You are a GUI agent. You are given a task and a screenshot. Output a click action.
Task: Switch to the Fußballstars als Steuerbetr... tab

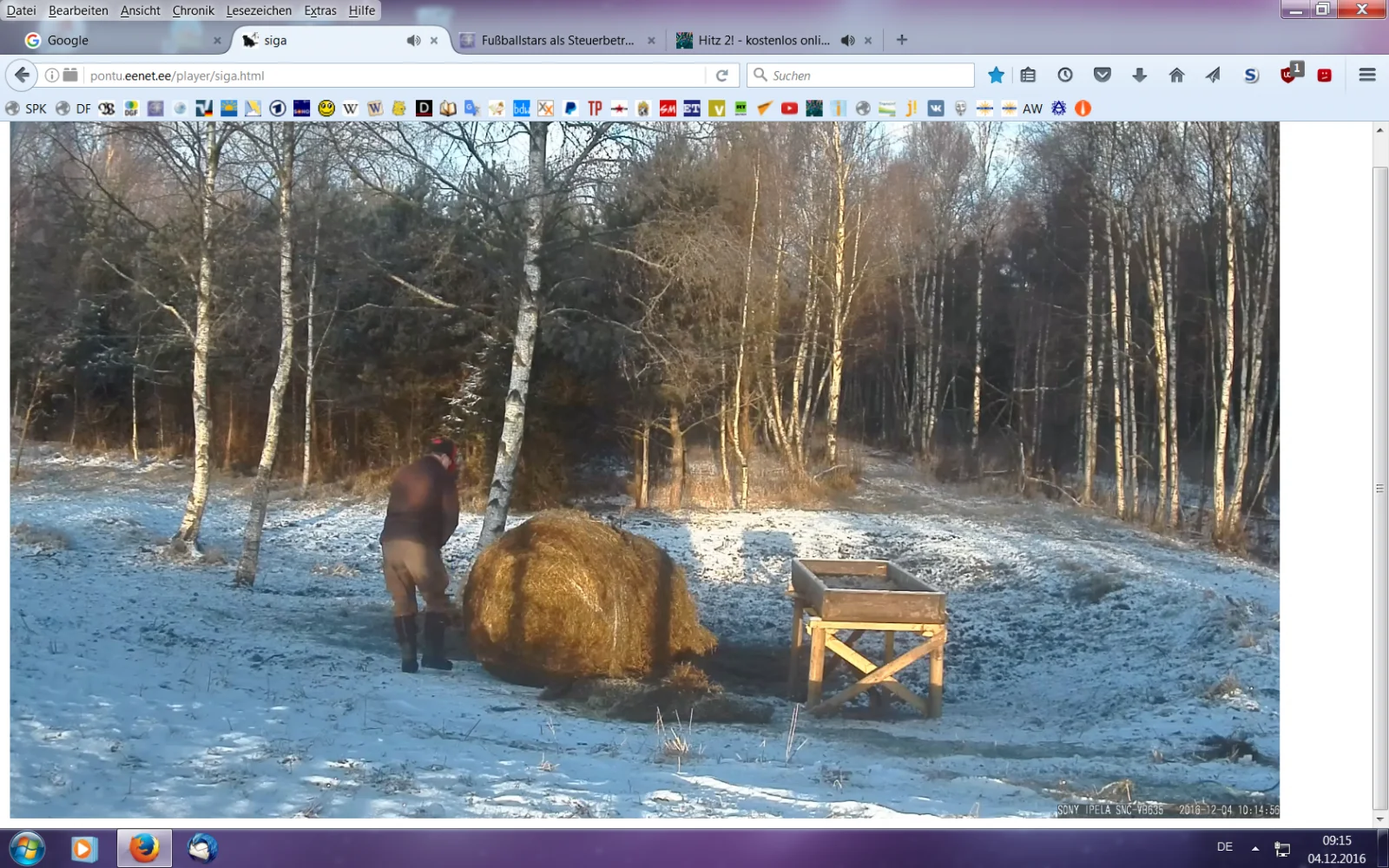[x=556, y=41]
